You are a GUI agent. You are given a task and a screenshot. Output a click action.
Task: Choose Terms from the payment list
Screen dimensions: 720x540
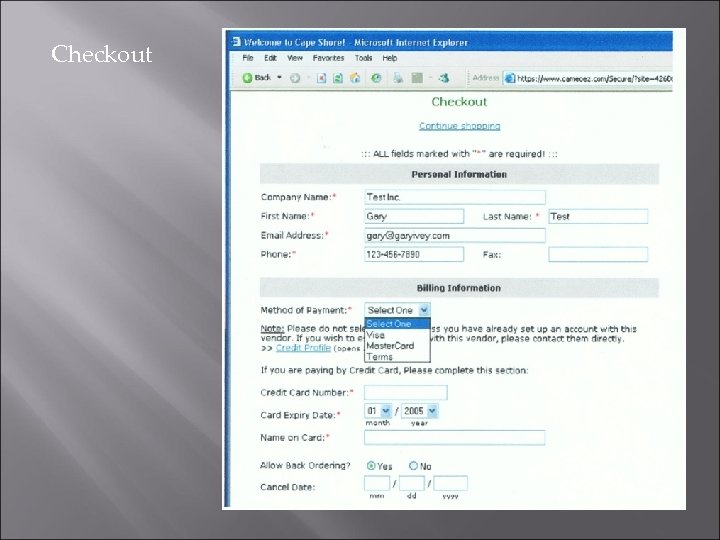(x=397, y=357)
